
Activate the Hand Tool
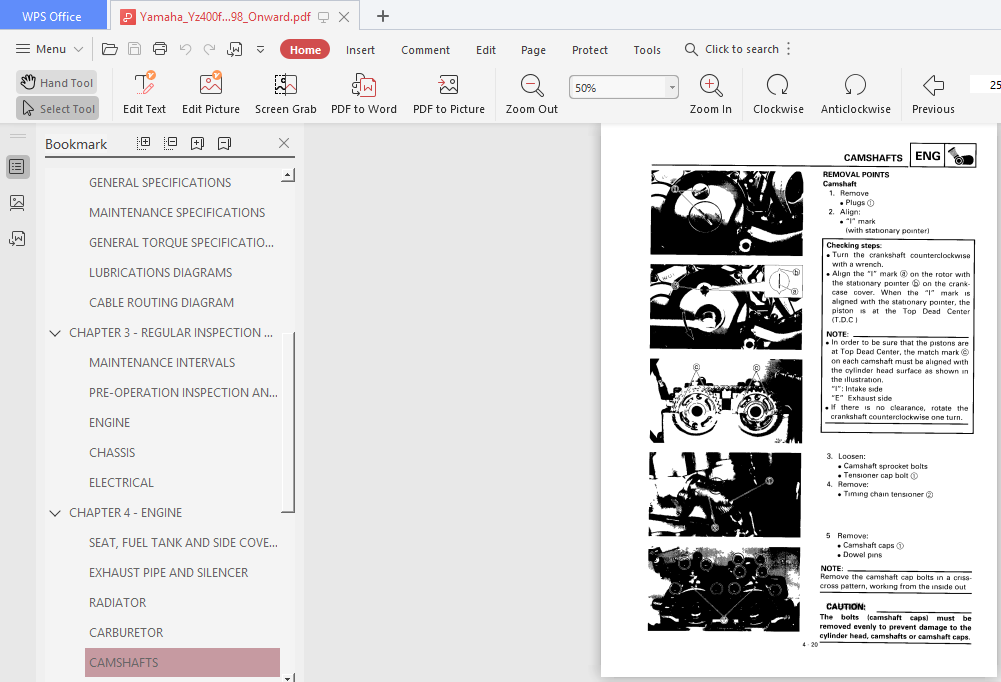point(57,82)
